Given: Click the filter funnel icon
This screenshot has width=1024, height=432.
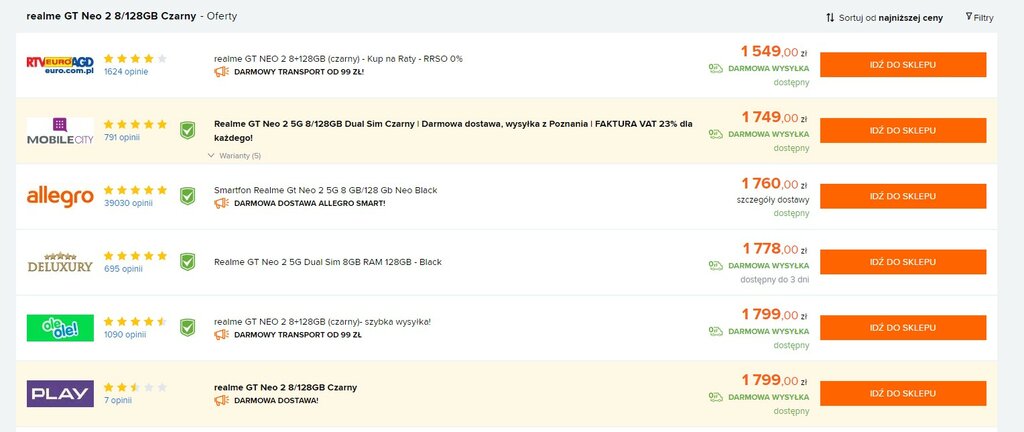Looking at the screenshot, I should 969,17.
